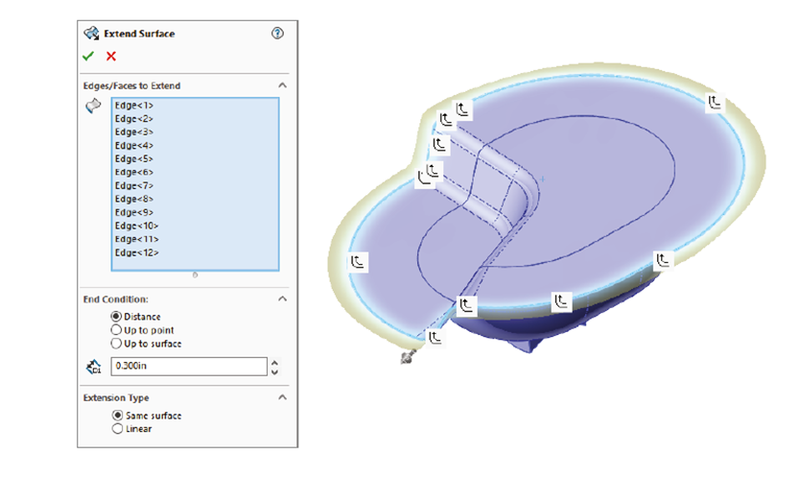Viewport: 800px width, 478px height.
Task: Select Edge<5> in the selection list
Action: pos(134,159)
